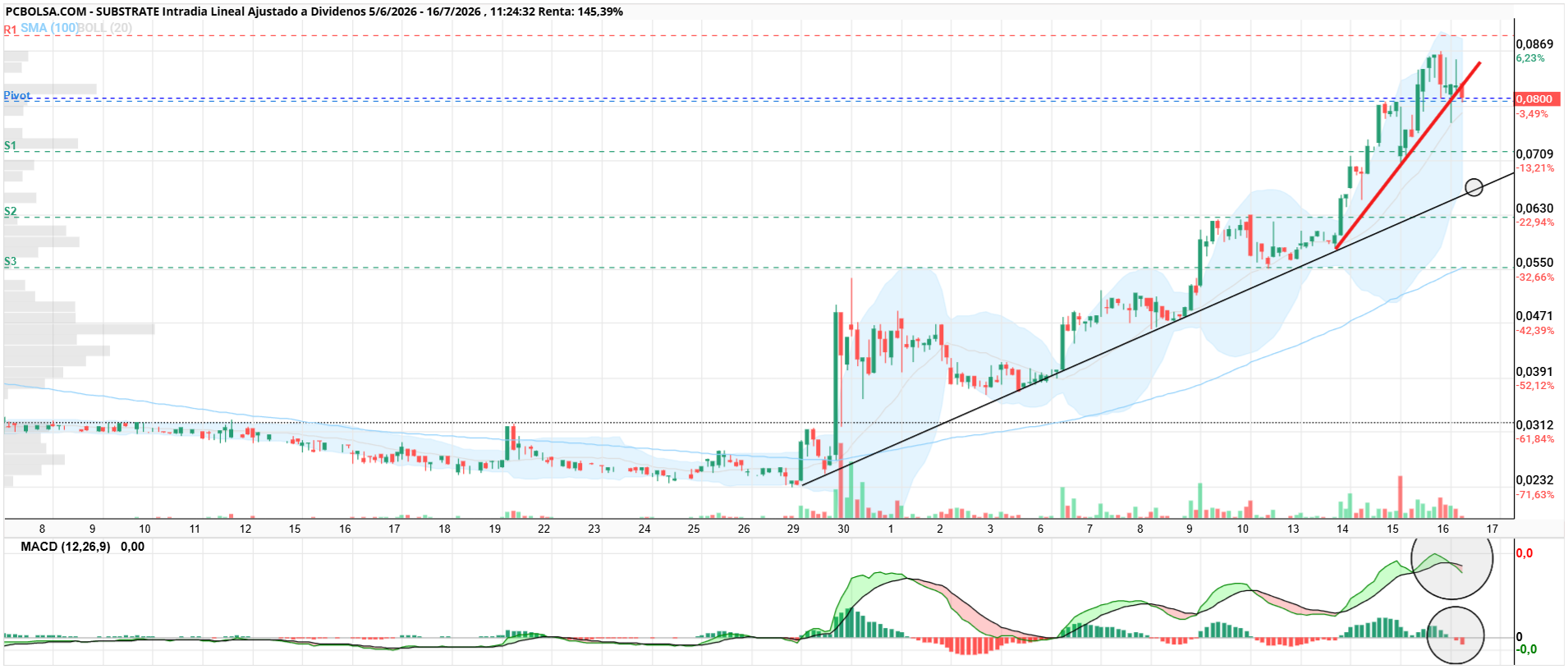The image size is (1568, 669).
Task: Select date 30 on time axis
Action: pyautogui.click(x=843, y=529)
